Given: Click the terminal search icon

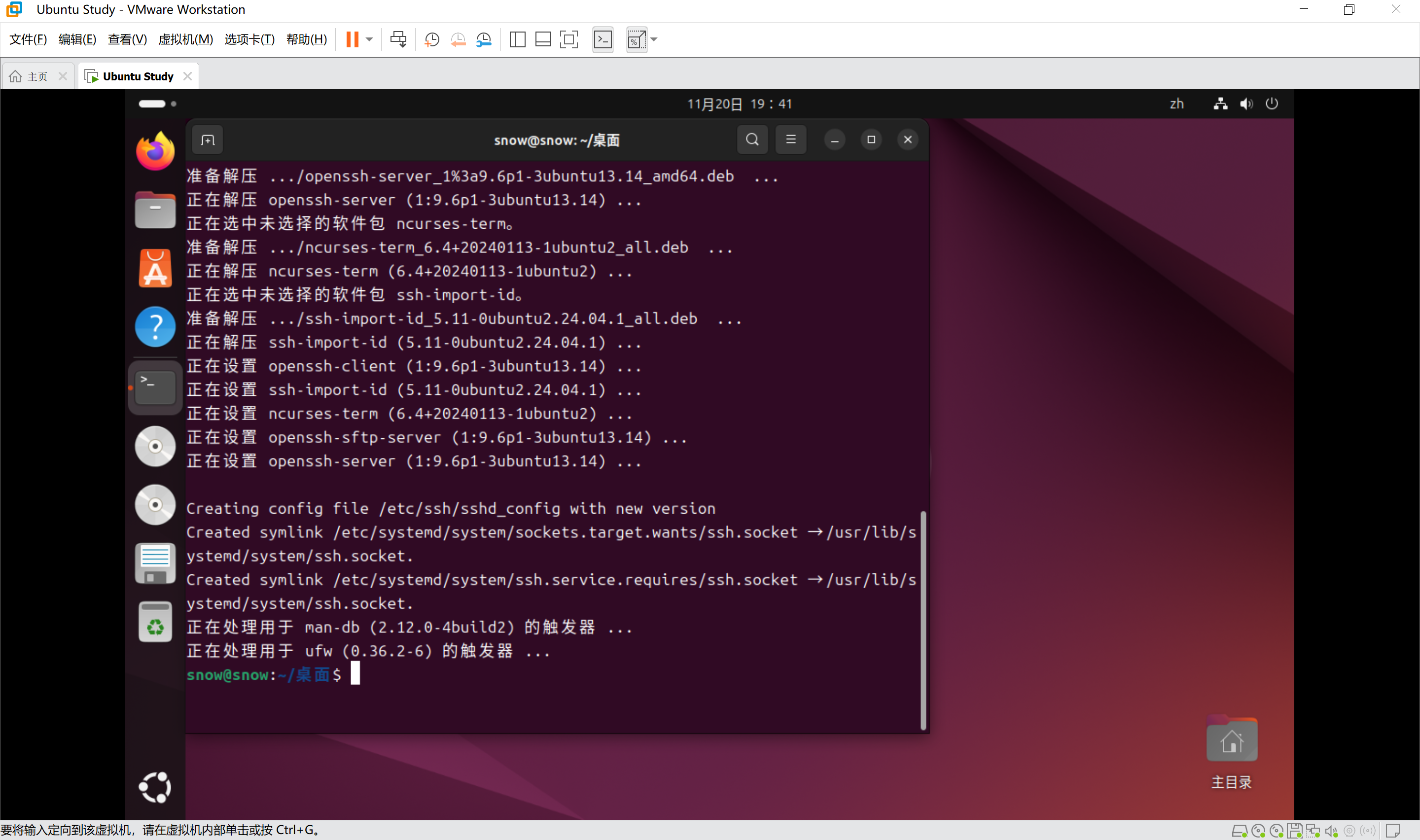Looking at the screenshot, I should [x=752, y=139].
